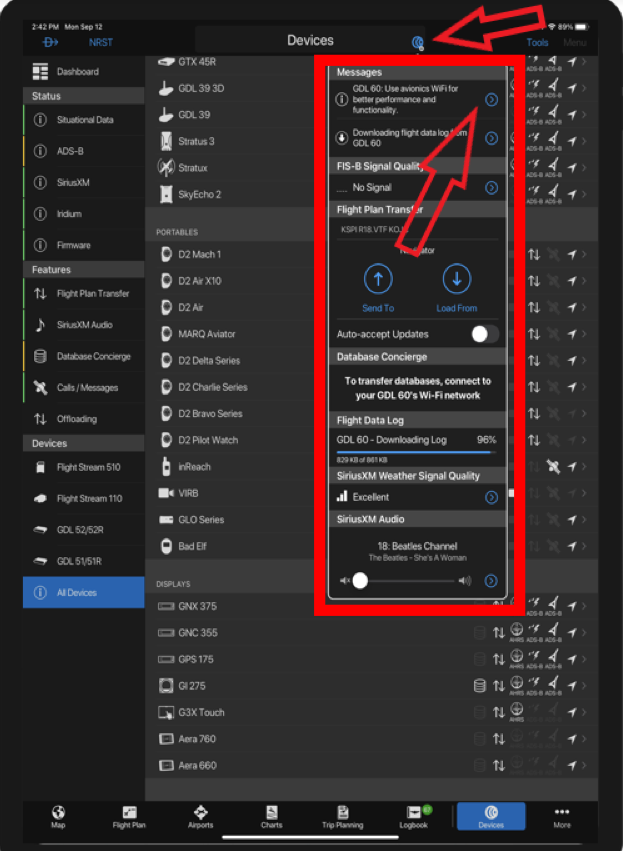Toggle the Auto-accept Updates switch
623x851 pixels.
[x=485, y=334]
